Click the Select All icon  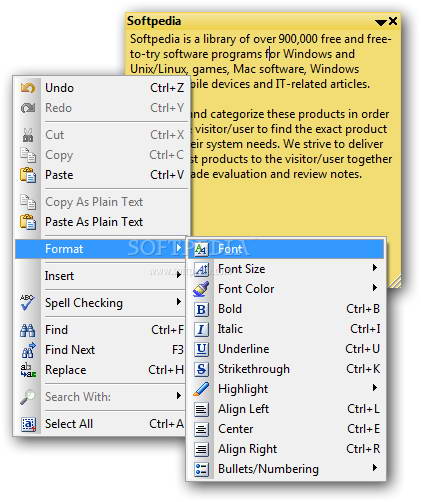point(28,424)
